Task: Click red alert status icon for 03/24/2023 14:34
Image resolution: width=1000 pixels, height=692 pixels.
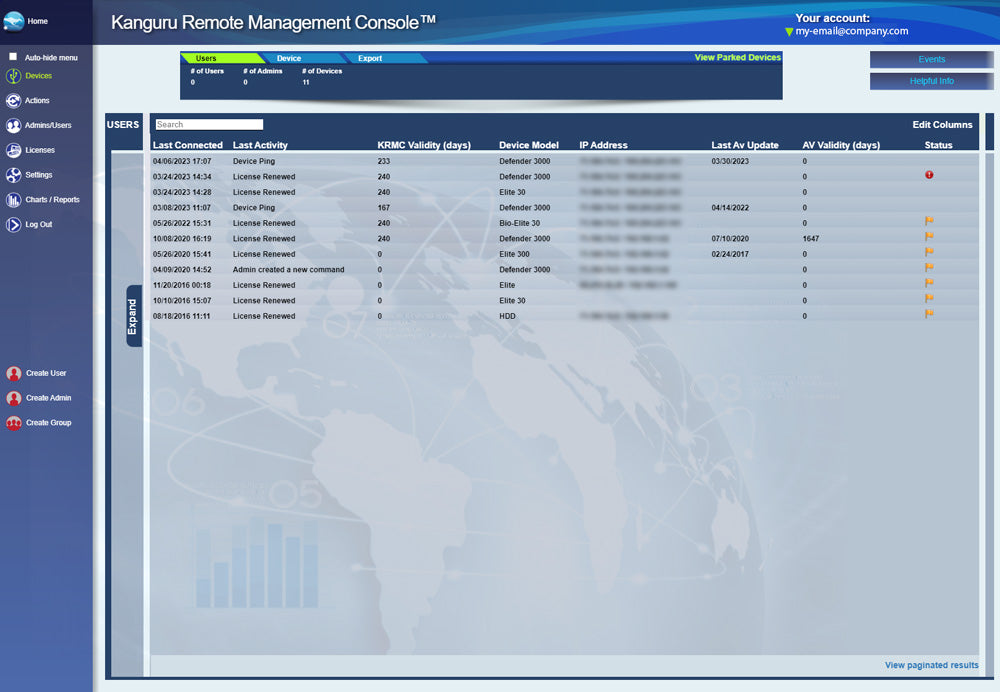Action: point(929,175)
